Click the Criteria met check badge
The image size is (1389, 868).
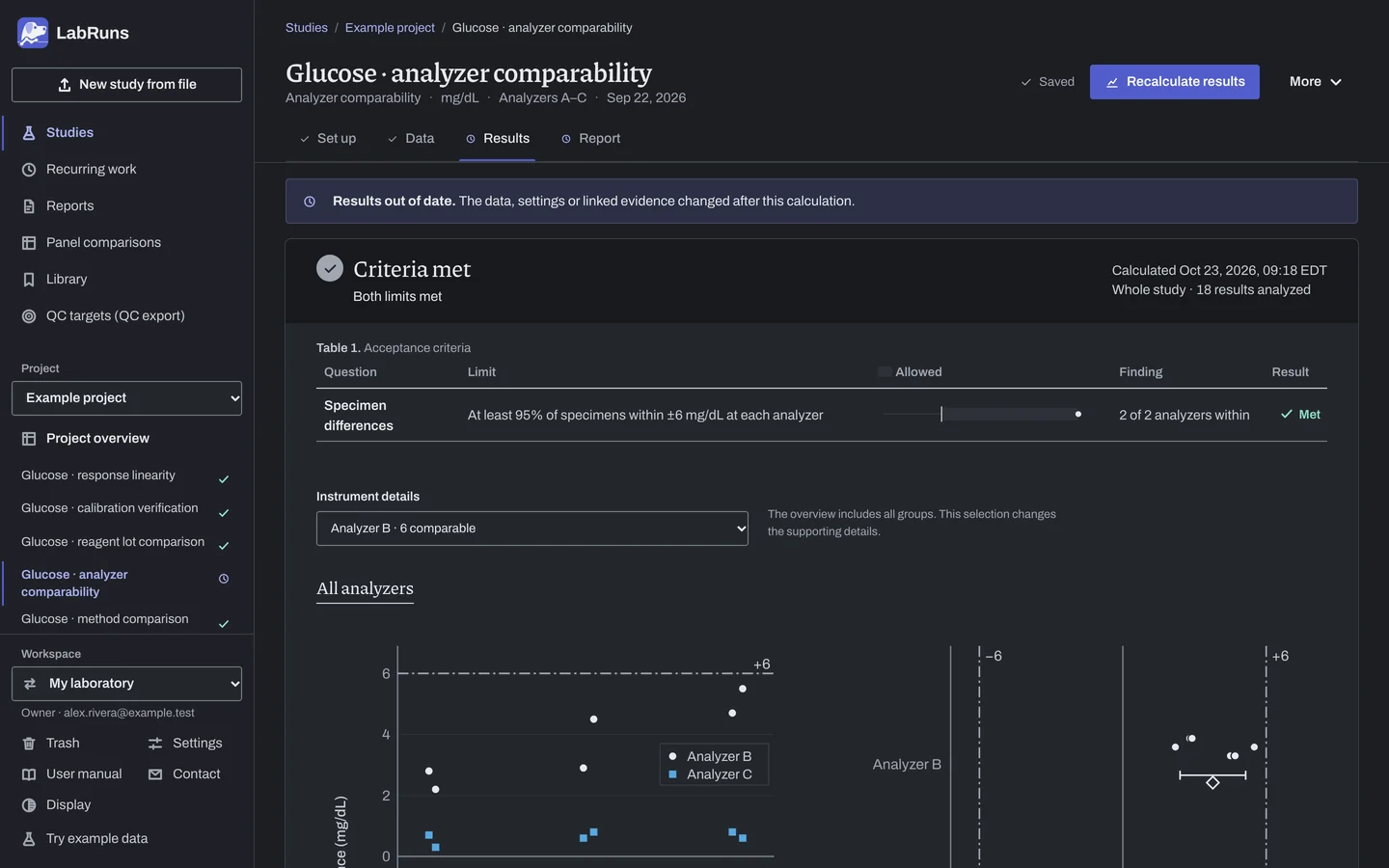coord(330,268)
